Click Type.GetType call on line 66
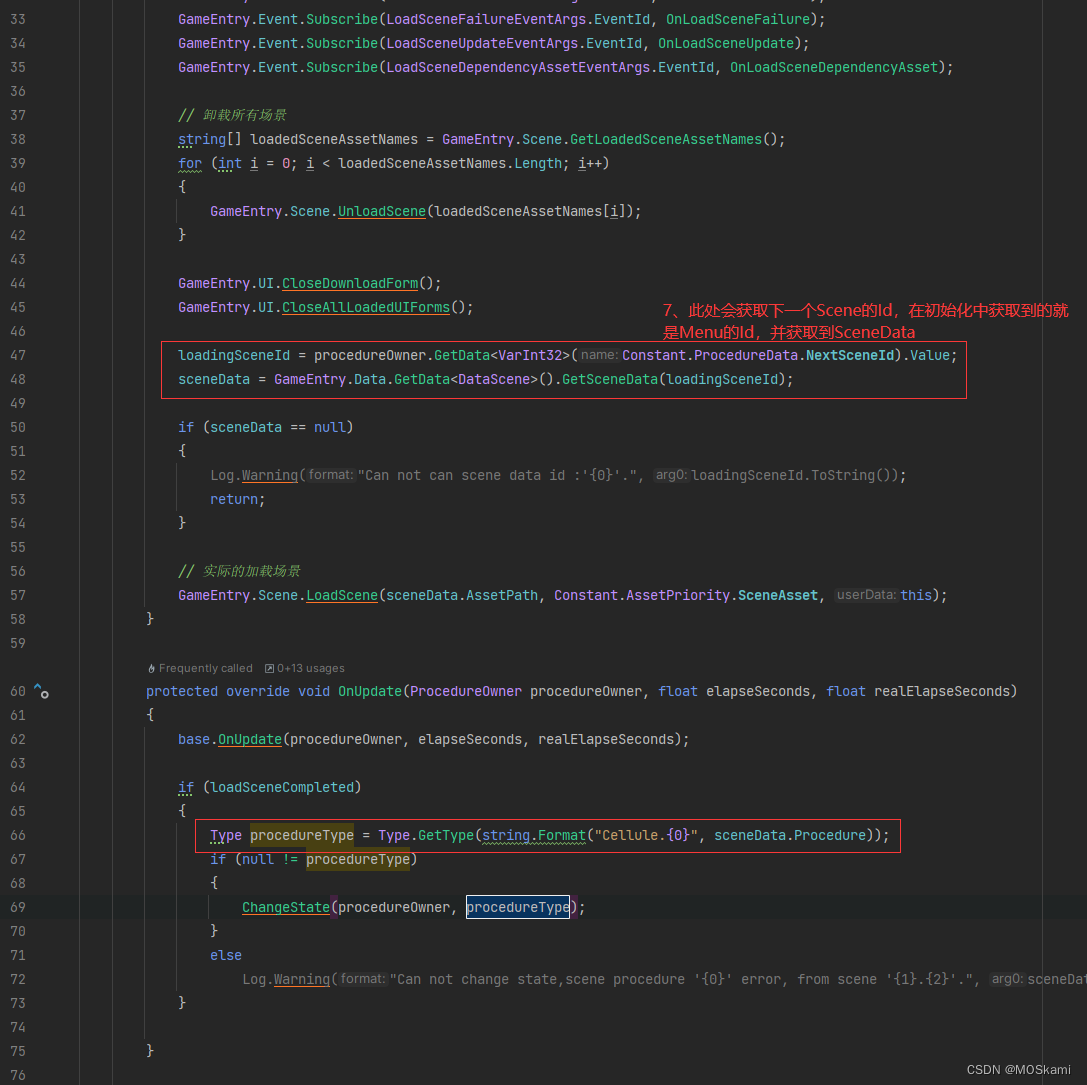Image resolution: width=1087 pixels, height=1085 pixels. click(426, 835)
